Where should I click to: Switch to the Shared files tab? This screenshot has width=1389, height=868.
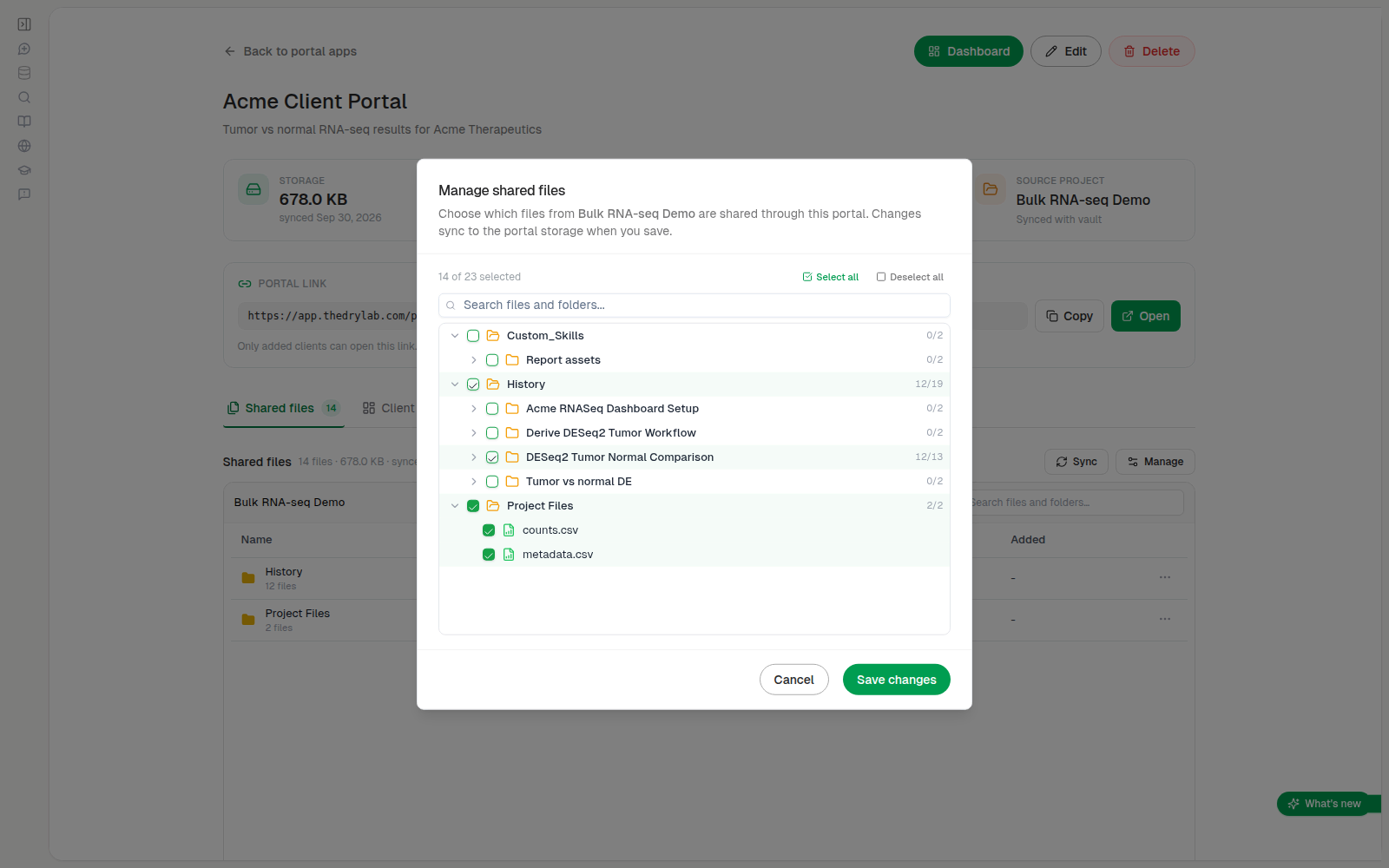pos(284,408)
